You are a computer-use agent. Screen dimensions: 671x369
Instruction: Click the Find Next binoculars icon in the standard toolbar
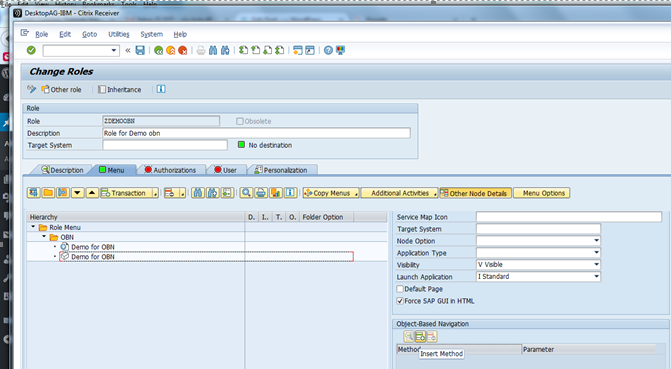point(225,51)
